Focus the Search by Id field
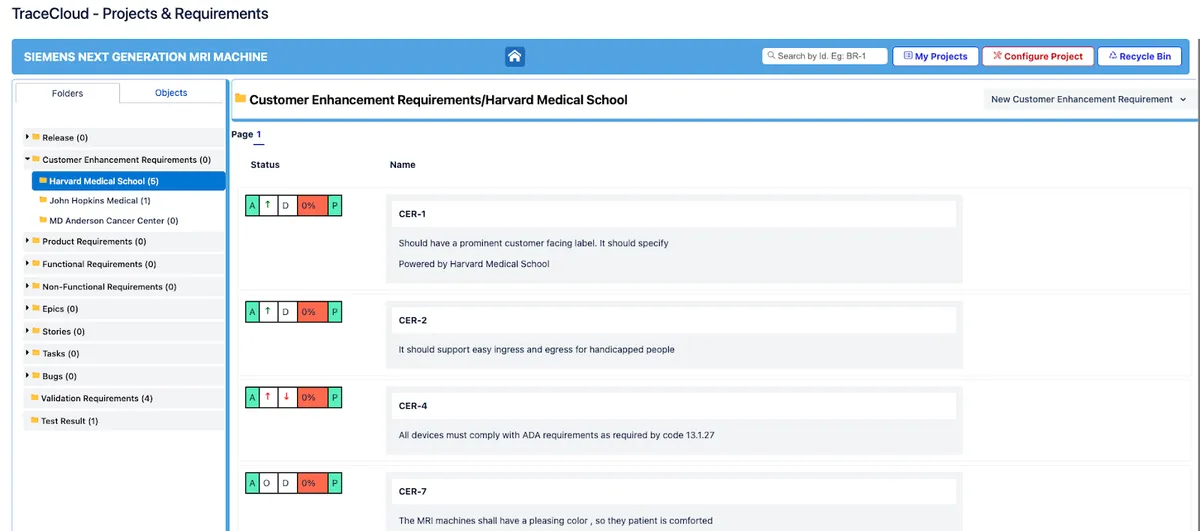 (825, 56)
